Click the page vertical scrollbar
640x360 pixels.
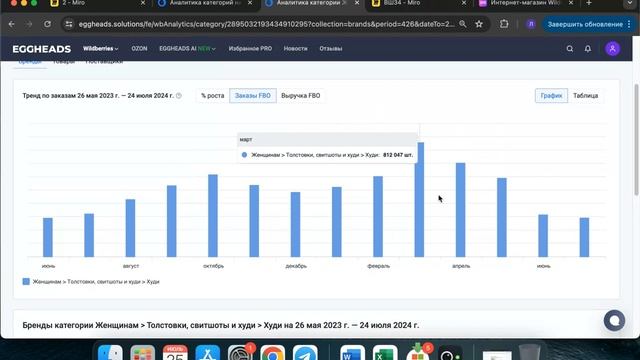(x=636, y=139)
